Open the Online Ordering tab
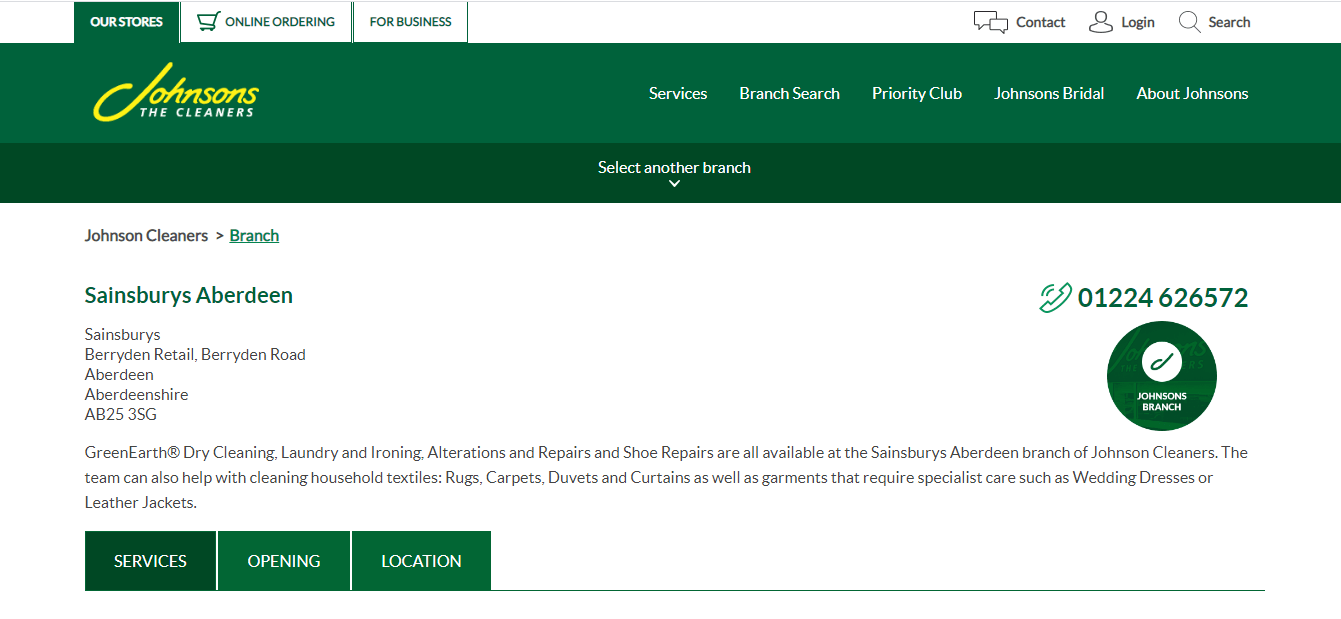 click(x=266, y=22)
